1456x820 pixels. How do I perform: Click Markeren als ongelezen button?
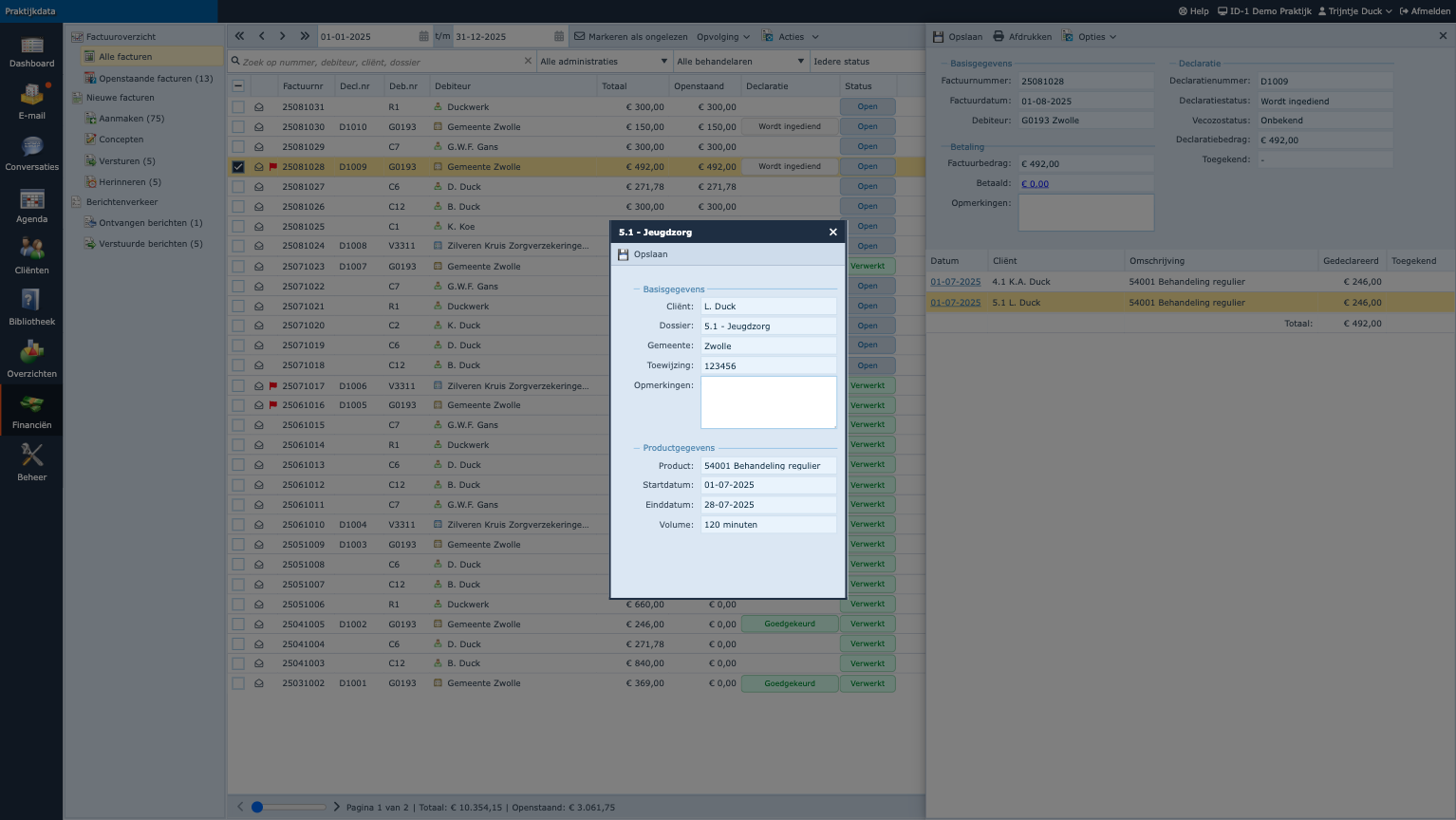point(630,37)
